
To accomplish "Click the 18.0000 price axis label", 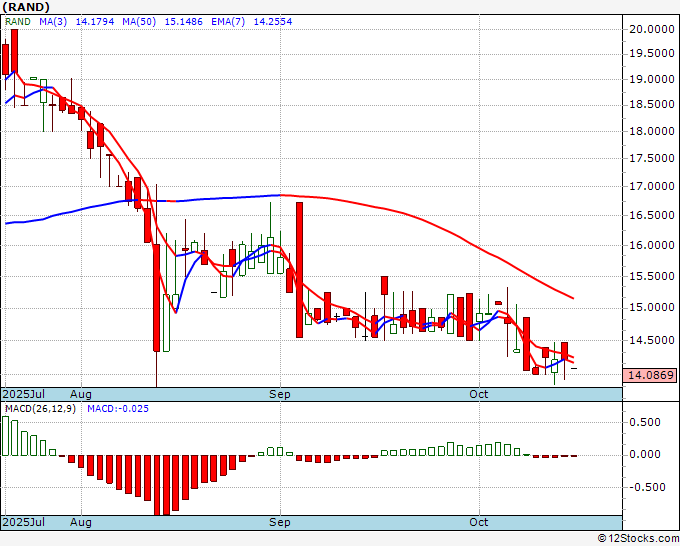I will point(652,131).
